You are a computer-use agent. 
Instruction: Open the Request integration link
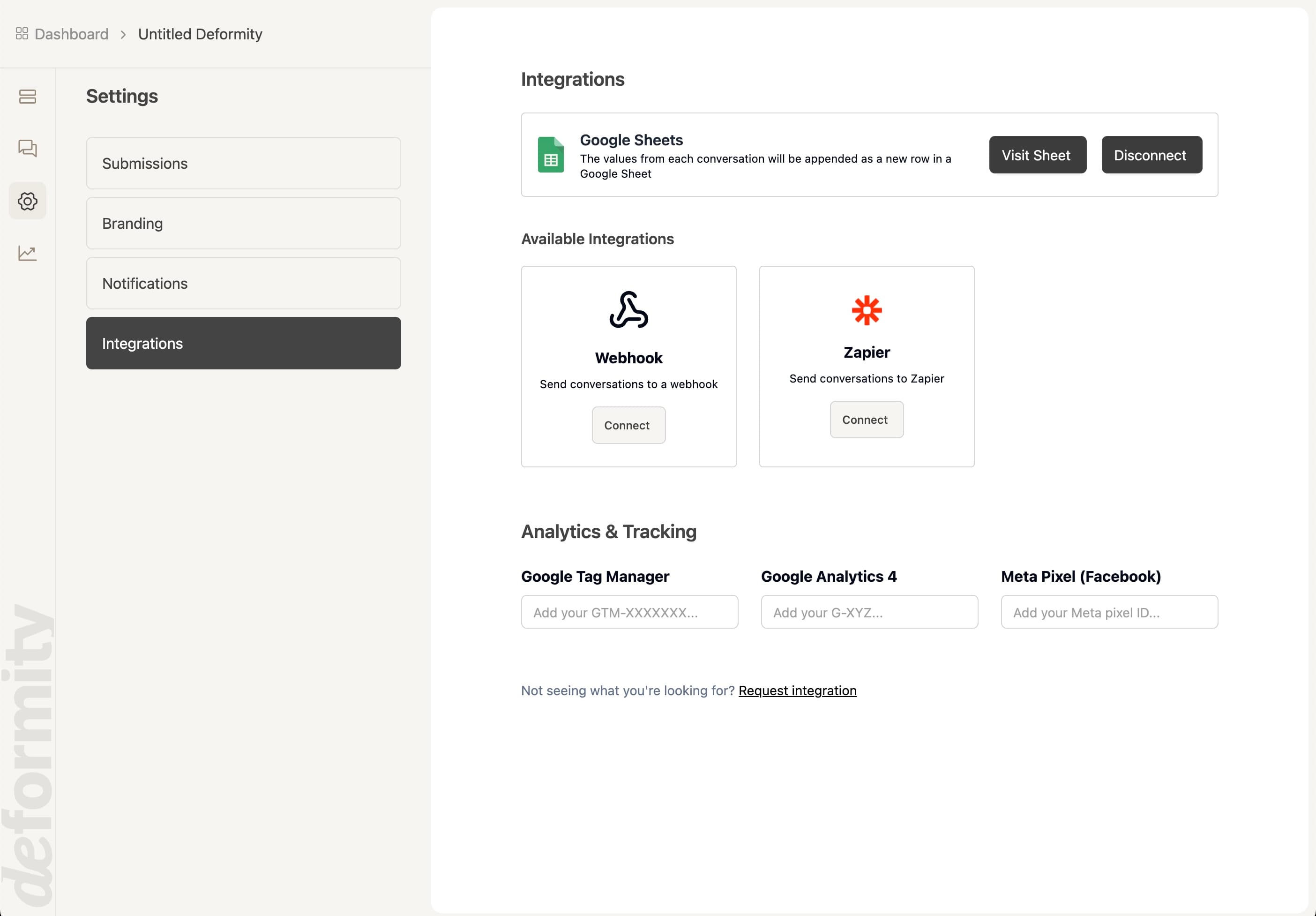[x=797, y=691]
